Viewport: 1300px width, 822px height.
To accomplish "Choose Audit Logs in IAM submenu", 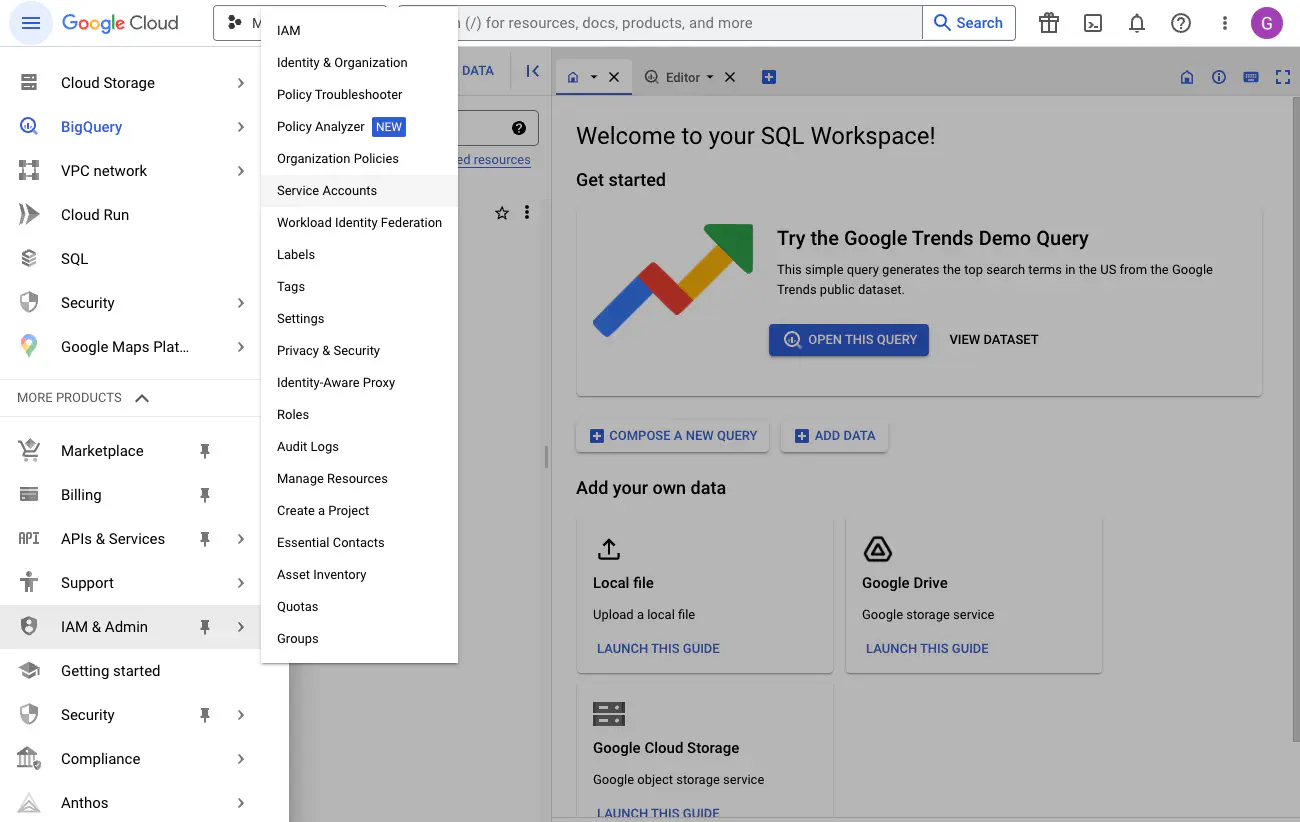I will click(x=308, y=447).
